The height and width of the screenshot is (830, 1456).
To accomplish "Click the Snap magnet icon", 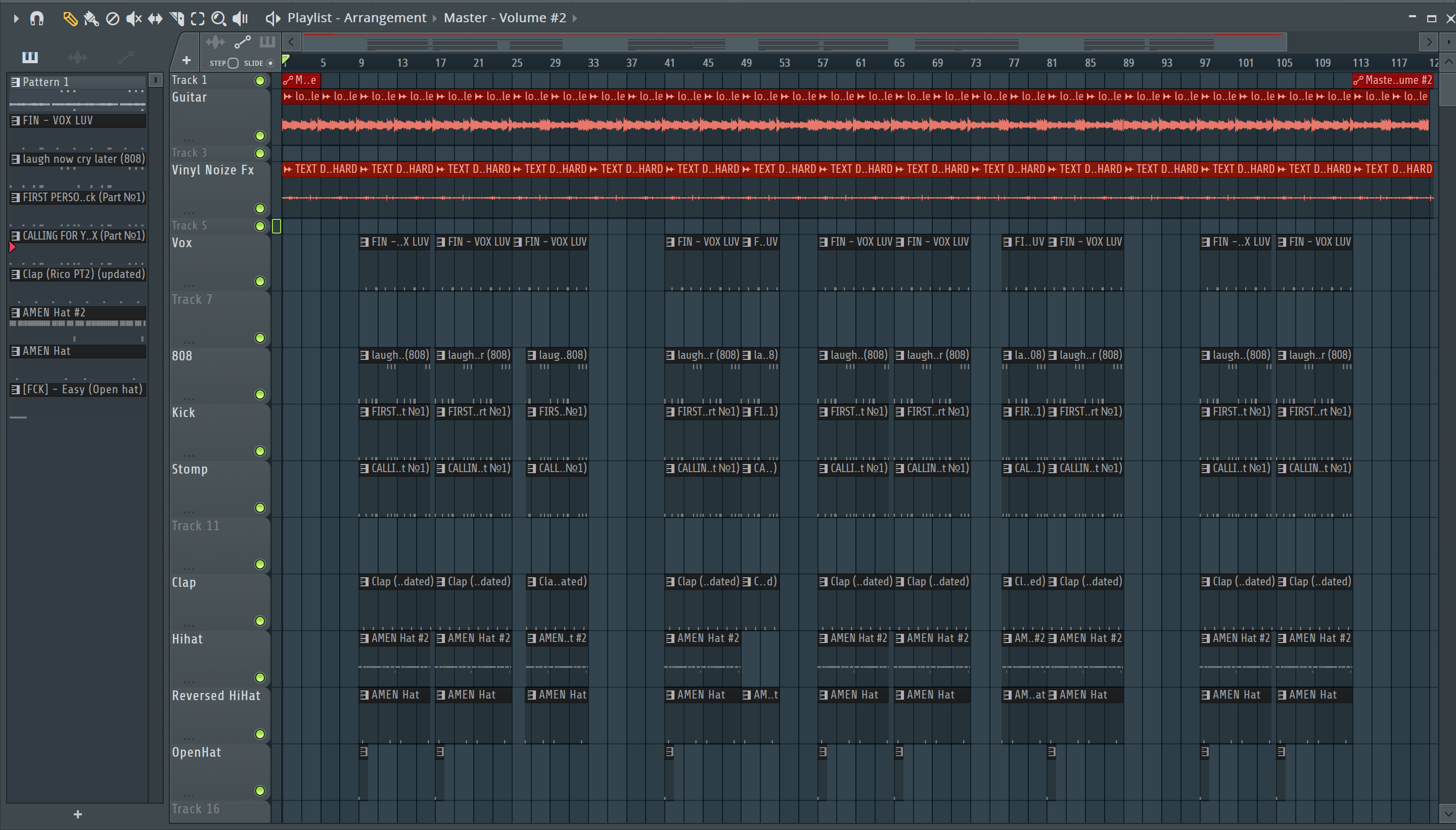I will coord(37,19).
